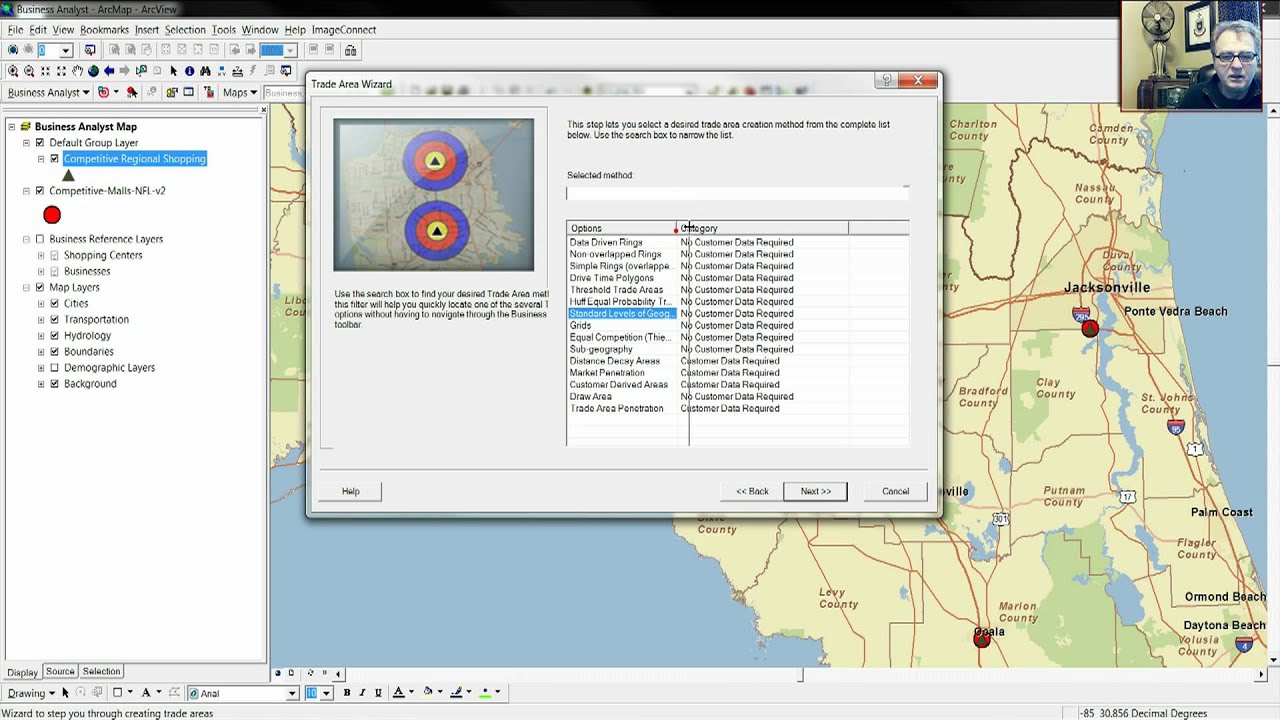This screenshot has height=720, width=1280.
Task: Expand the Shopping Centers layer
Action: point(41,255)
